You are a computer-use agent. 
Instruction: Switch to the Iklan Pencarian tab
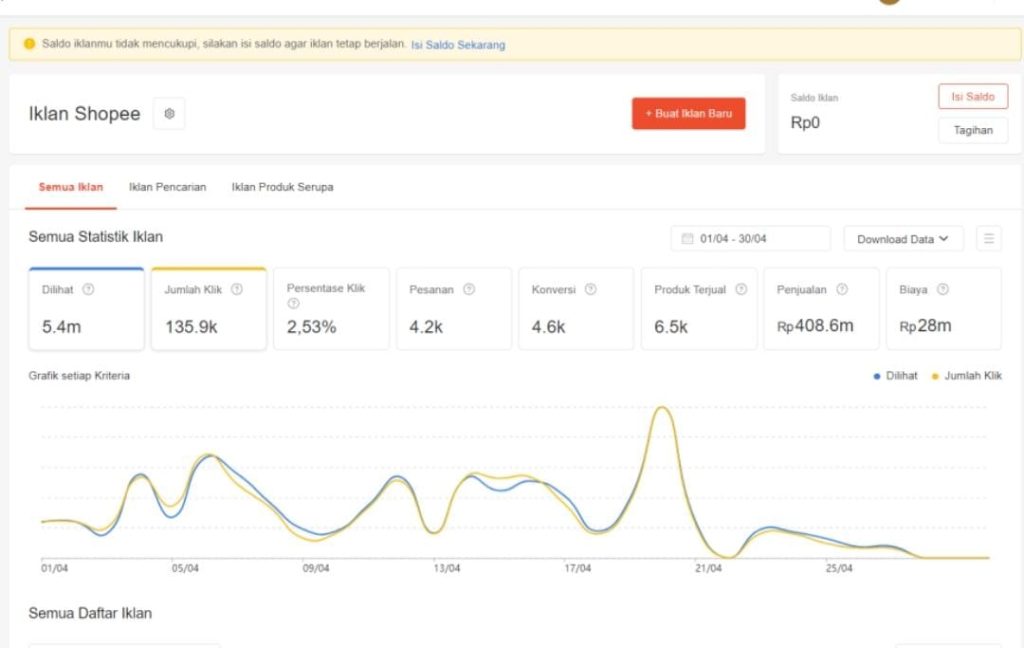167,187
